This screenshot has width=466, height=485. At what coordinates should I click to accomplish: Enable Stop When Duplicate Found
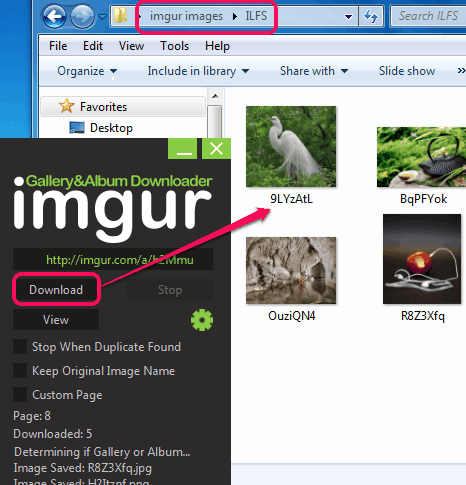20,347
